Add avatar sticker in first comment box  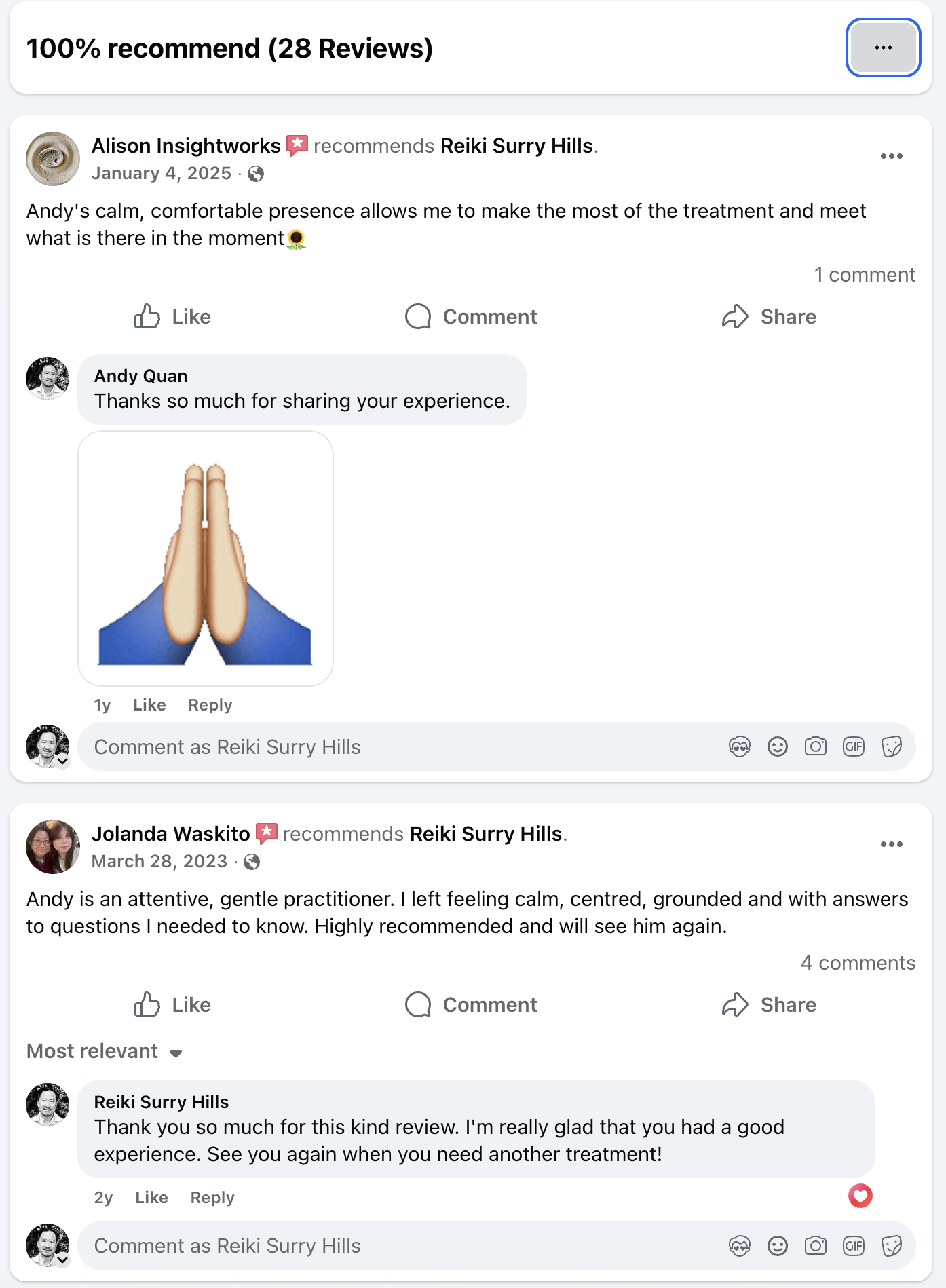coord(739,747)
